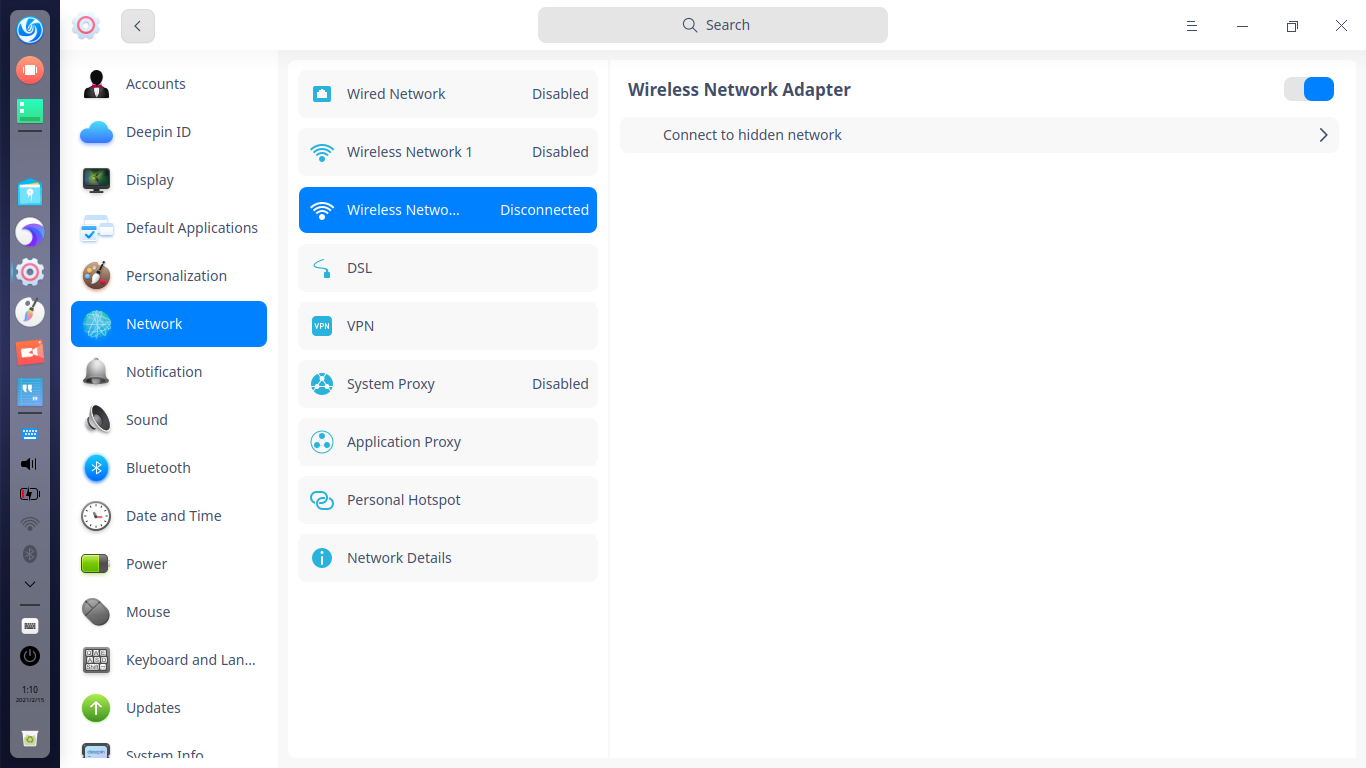The width and height of the screenshot is (1366, 768).
Task: Launch the App Store from the dock
Action: (x=30, y=192)
